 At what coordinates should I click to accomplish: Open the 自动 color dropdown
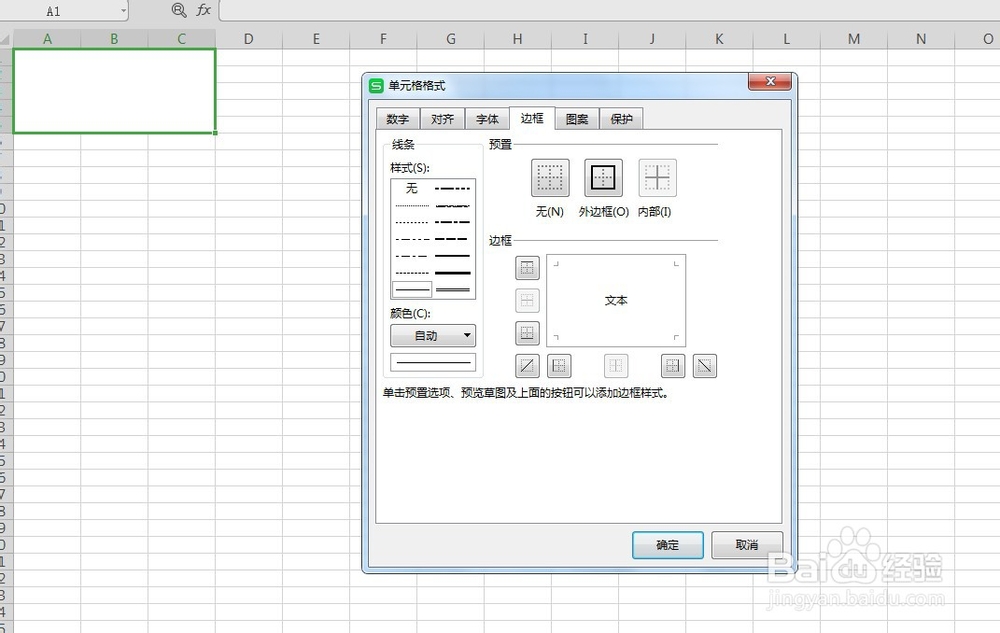(433, 335)
